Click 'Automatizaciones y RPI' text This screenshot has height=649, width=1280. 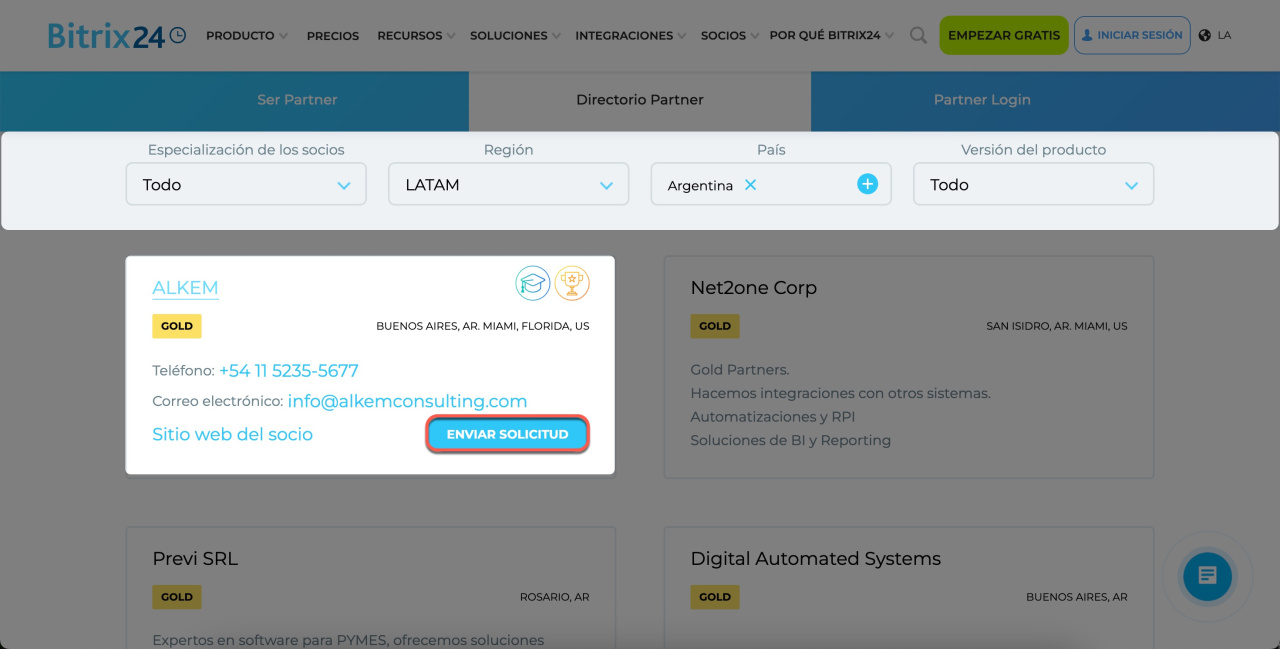tap(773, 417)
